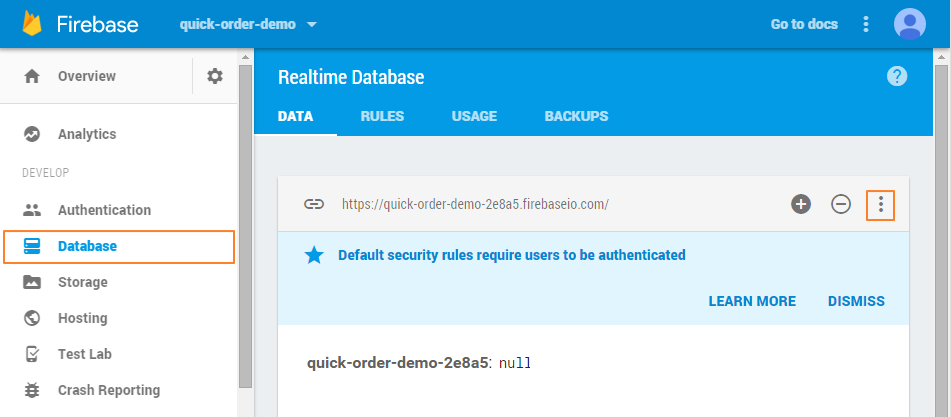Image resolution: width=951 pixels, height=417 pixels.
Task: Open Overview in the sidebar
Action: [x=87, y=76]
